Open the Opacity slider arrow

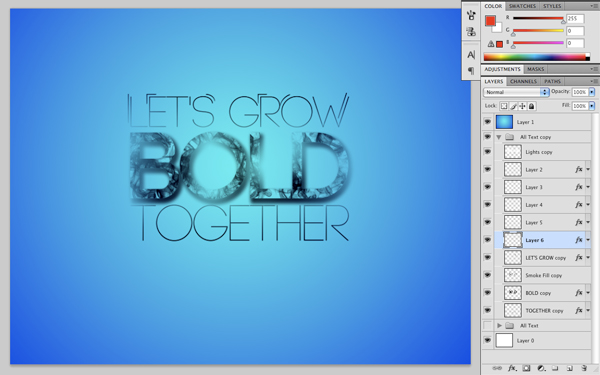coord(592,92)
